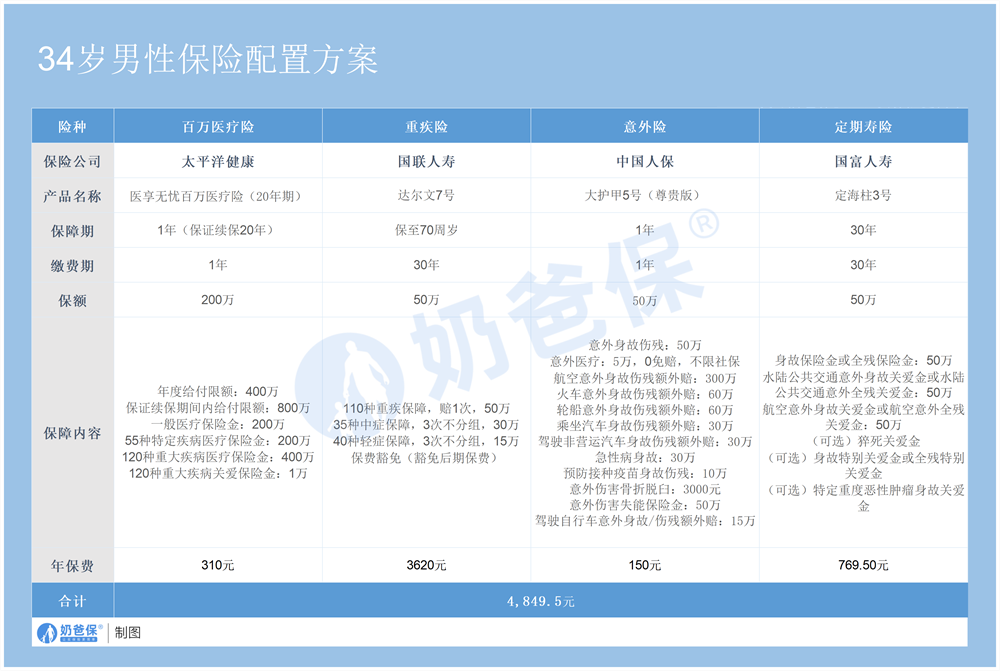
Task: Click the 保障期 row label
Action: click(73, 231)
